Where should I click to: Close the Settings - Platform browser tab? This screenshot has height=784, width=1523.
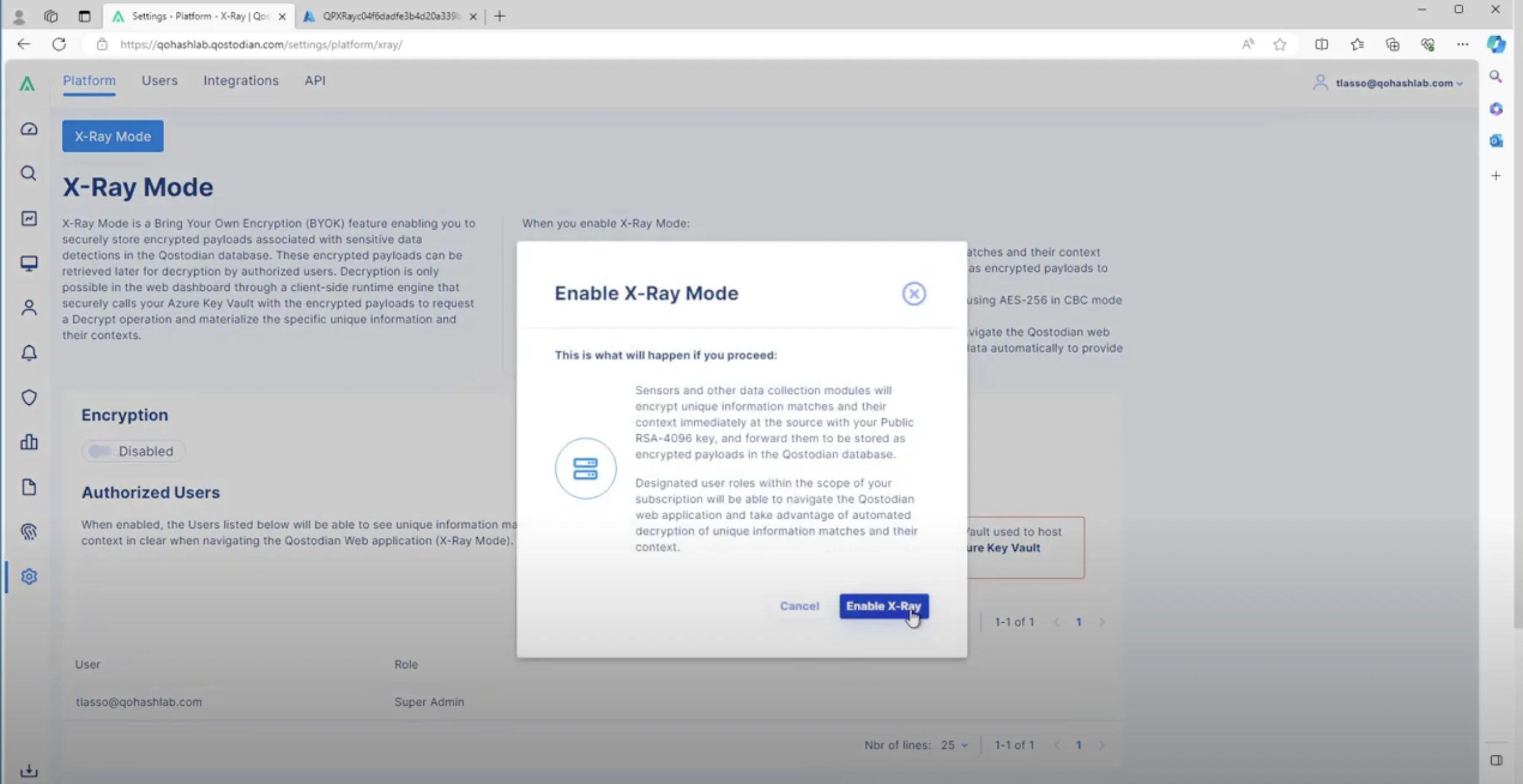[x=282, y=17]
